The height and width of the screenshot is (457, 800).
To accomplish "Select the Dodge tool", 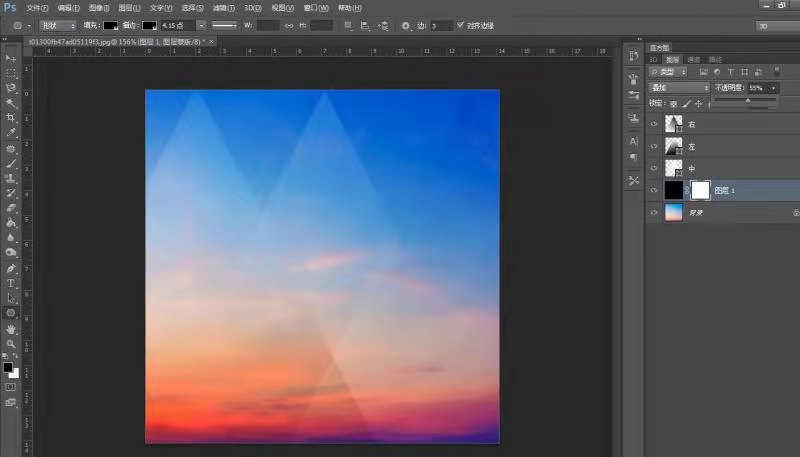I will pos(11,252).
